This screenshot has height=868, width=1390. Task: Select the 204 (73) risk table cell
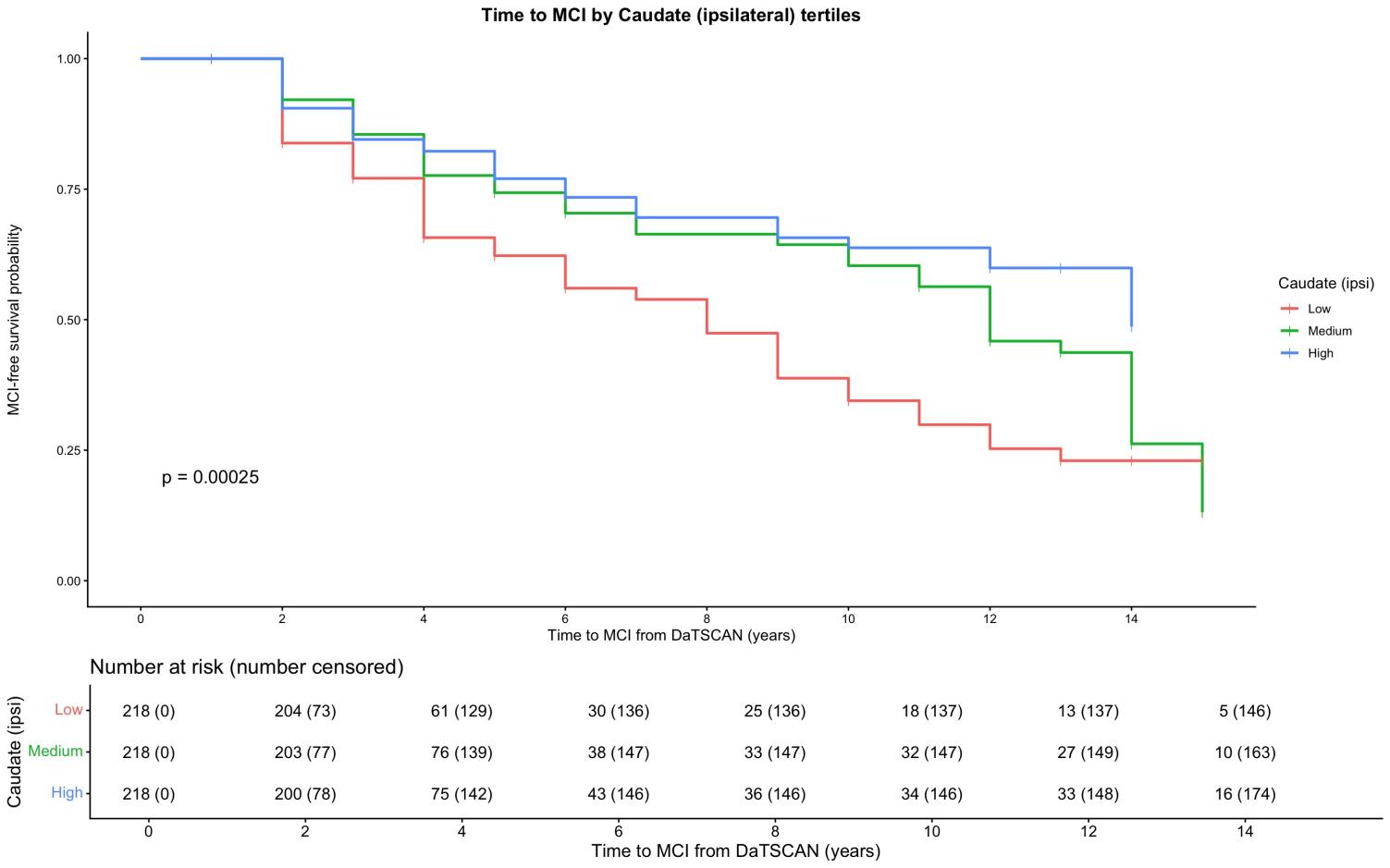[x=305, y=711]
